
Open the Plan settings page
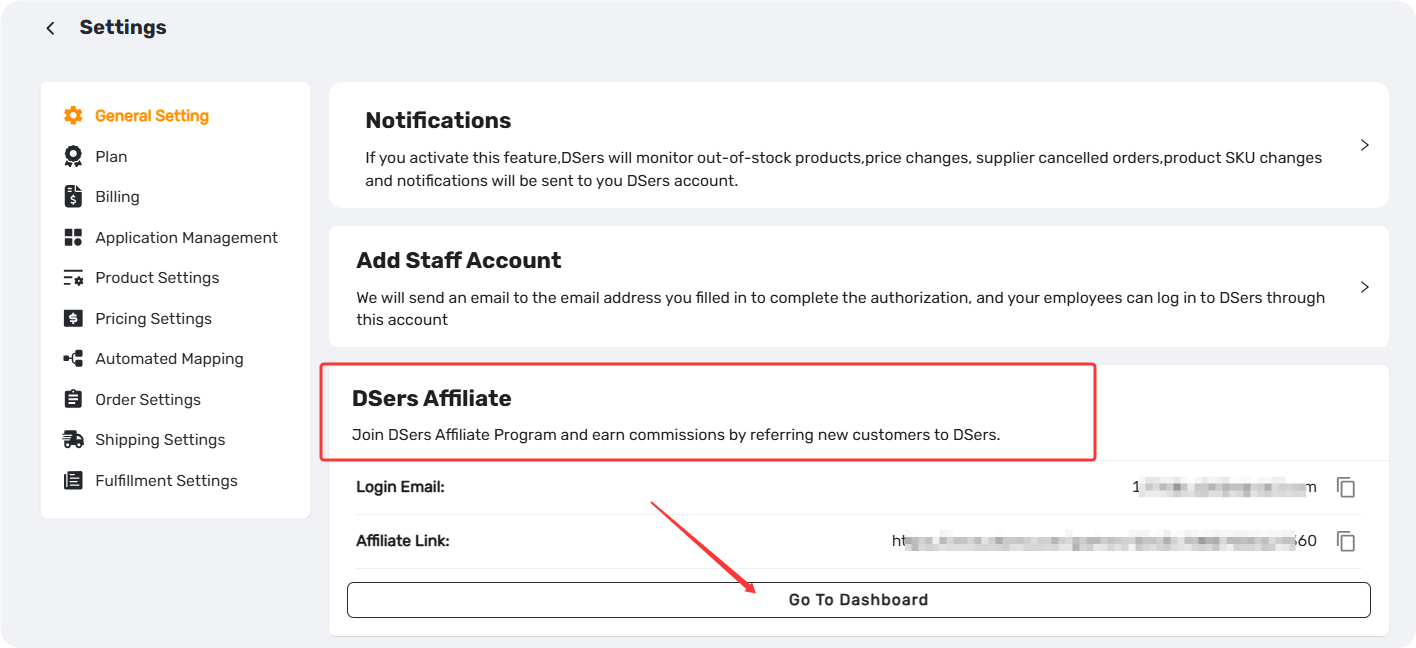pyautogui.click(x=111, y=156)
